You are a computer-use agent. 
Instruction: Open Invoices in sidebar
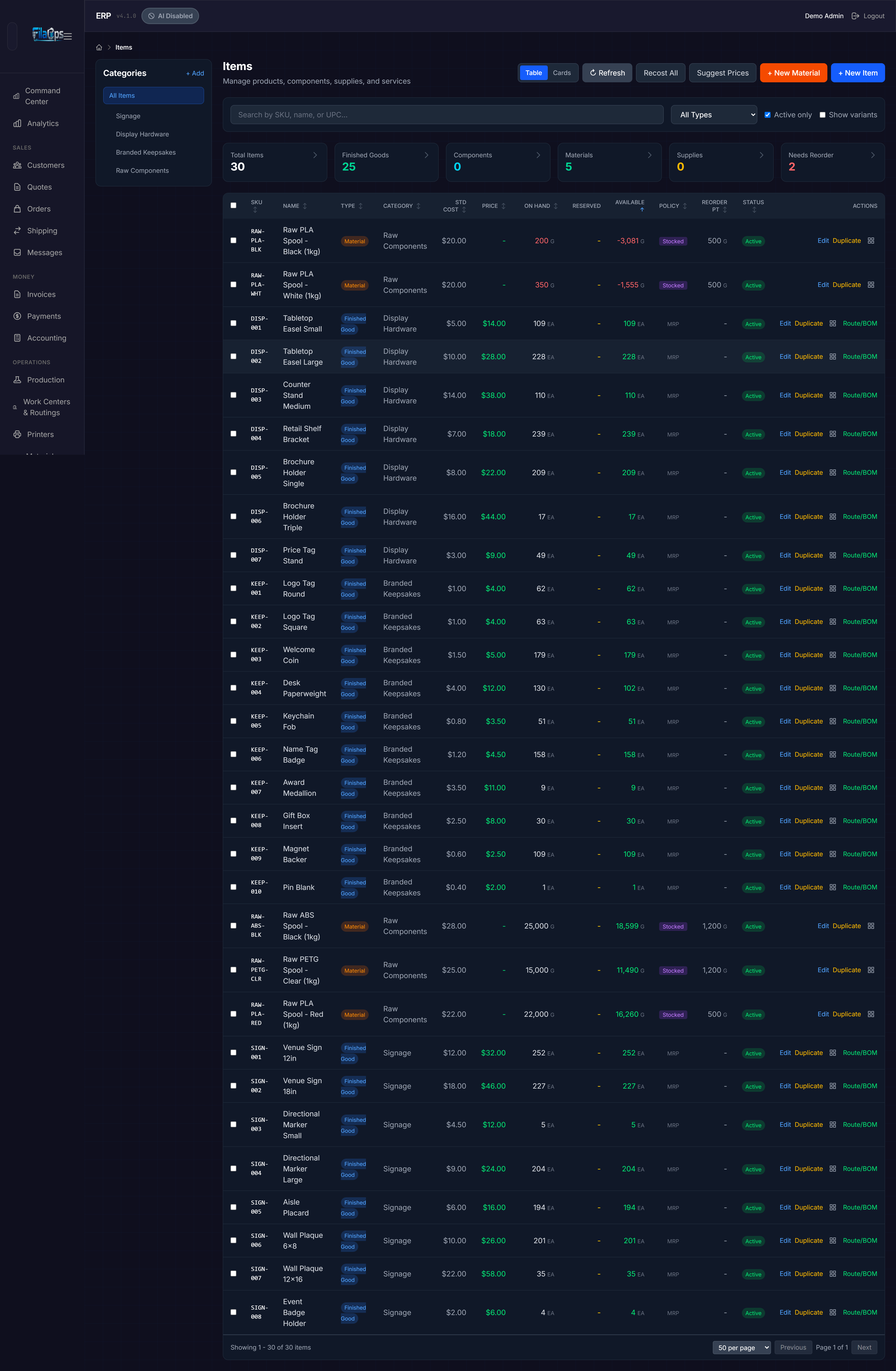[42, 294]
